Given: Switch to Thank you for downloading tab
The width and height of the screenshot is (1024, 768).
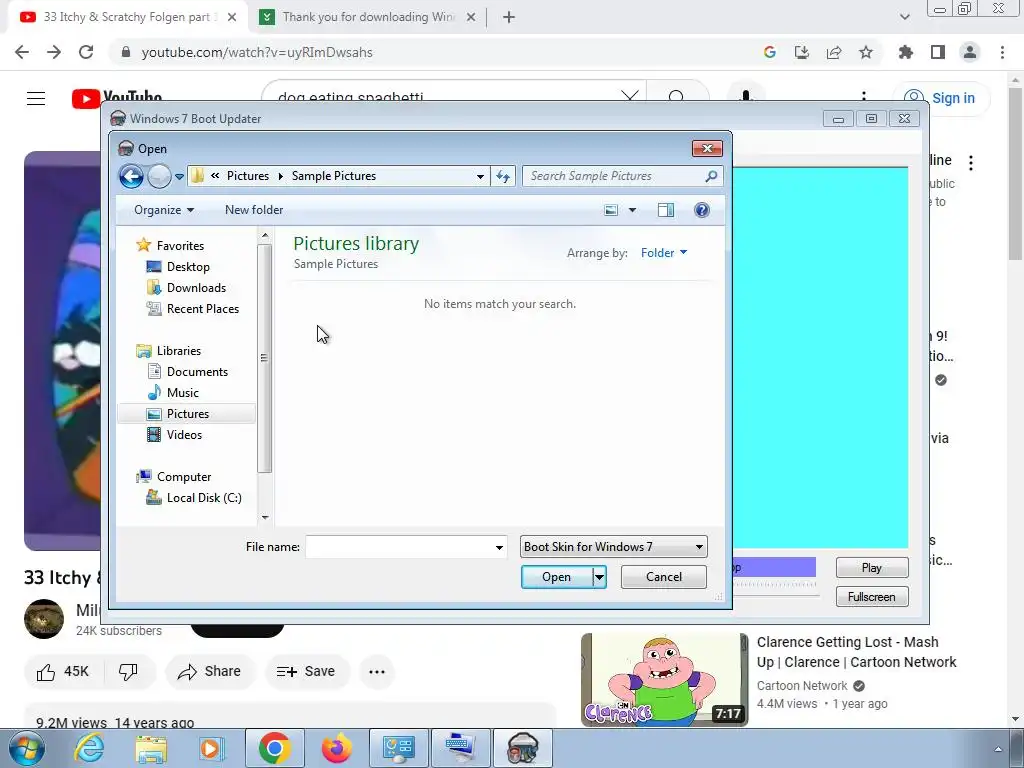Looking at the screenshot, I should pos(369,17).
